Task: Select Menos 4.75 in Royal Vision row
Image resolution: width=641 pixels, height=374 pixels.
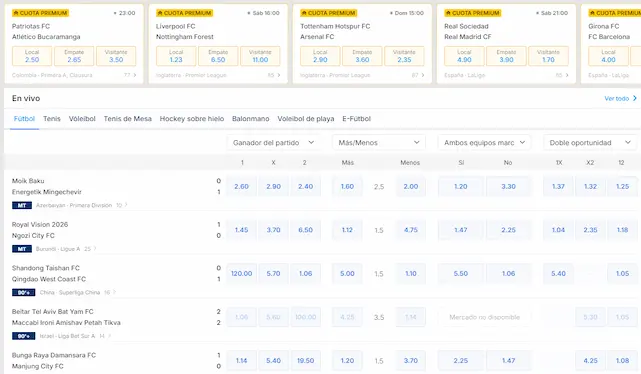Action: point(411,230)
